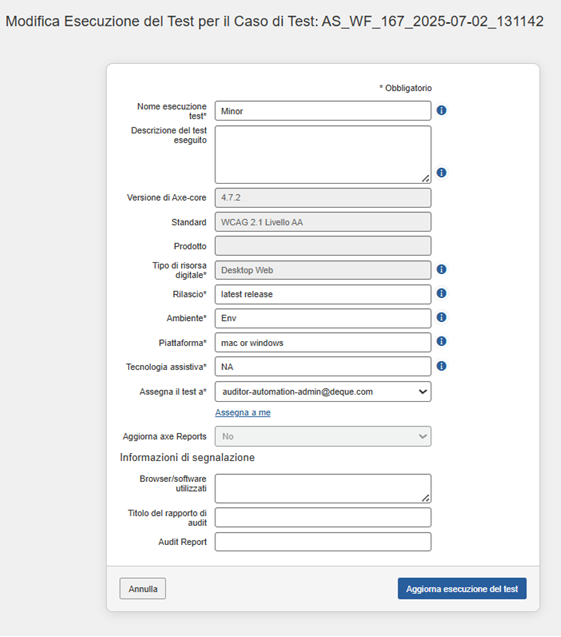Screen dimensions: 561x637
Task: Click the Desktop Web resource type field
Action: pos(323,270)
